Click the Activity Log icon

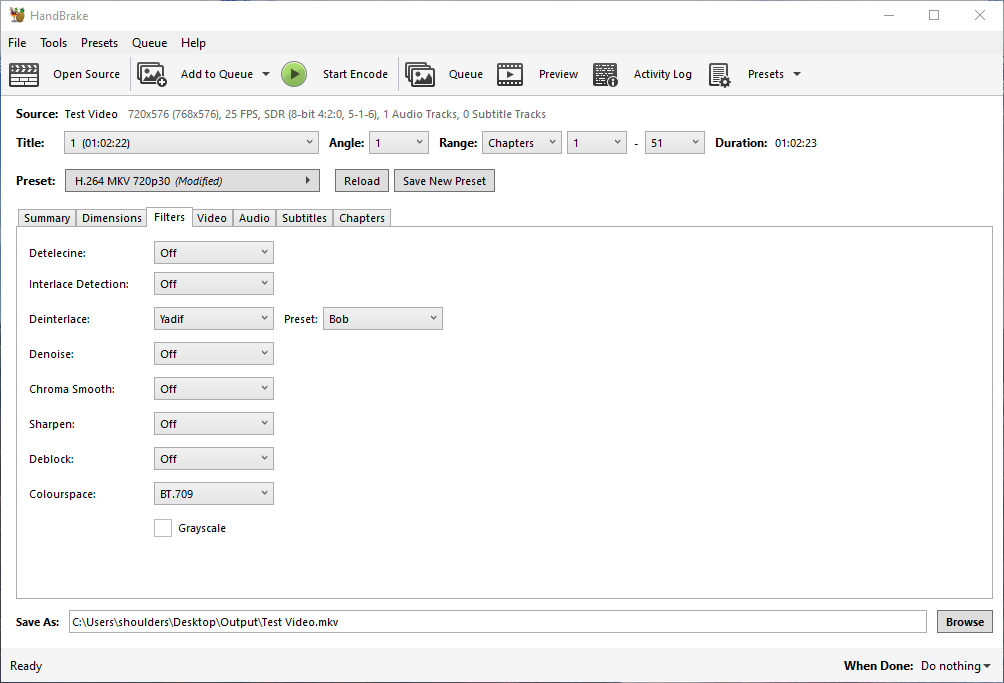pos(605,74)
